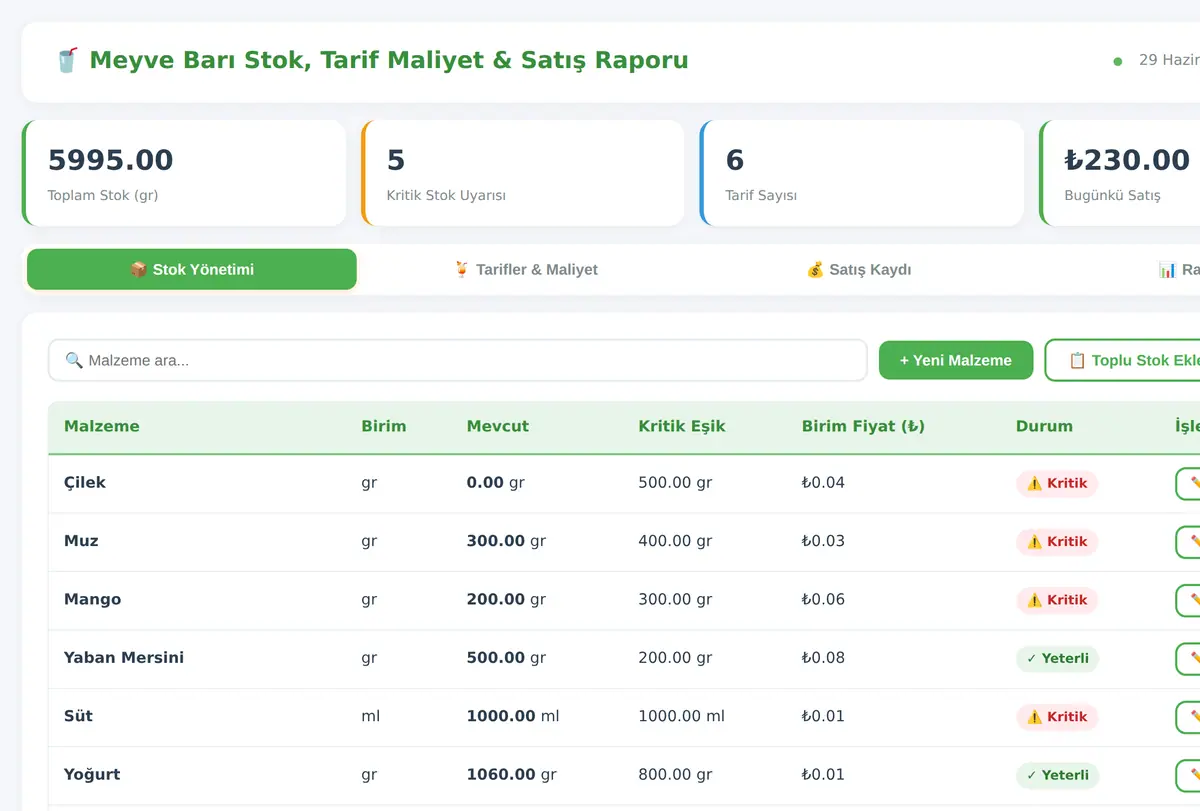Click the Birim column header
Viewport: 1200px width, 811px height.
pos(384,426)
